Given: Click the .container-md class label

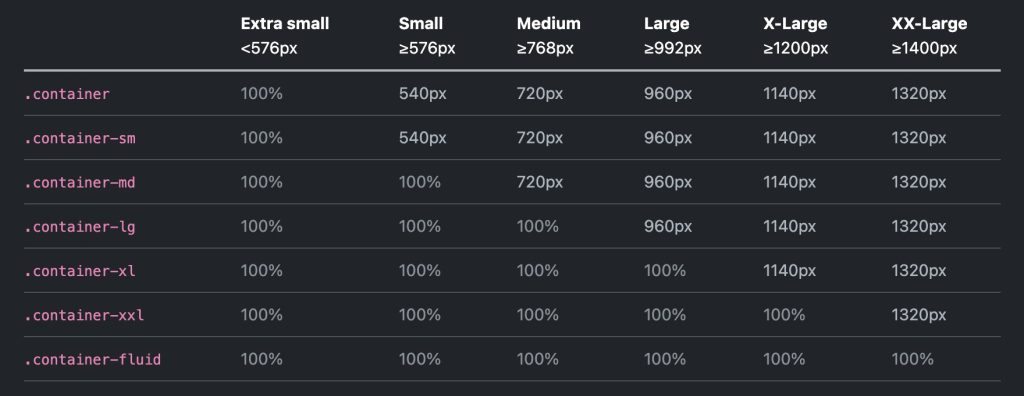Looking at the screenshot, I should pos(80,182).
